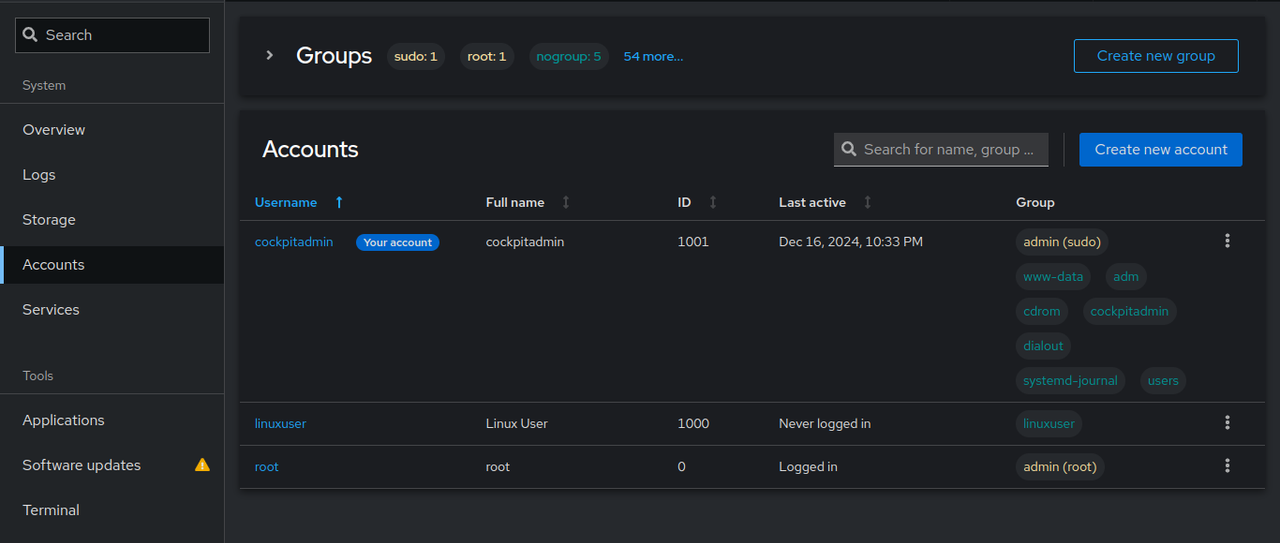Image resolution: width=1280 pixels, height=543 pixels.
Task: Click the Accounts heading text
Action: tap(310, 149)
